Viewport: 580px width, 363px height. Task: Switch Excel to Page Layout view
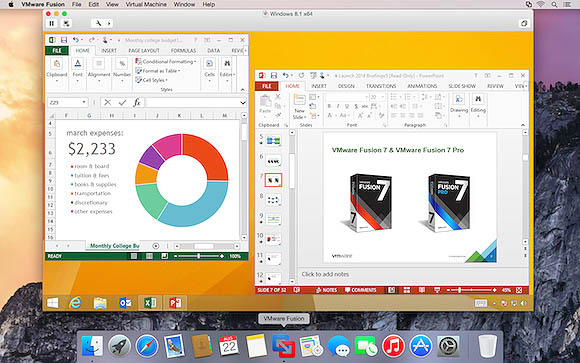pyautogui.click(x=149, y=256)
